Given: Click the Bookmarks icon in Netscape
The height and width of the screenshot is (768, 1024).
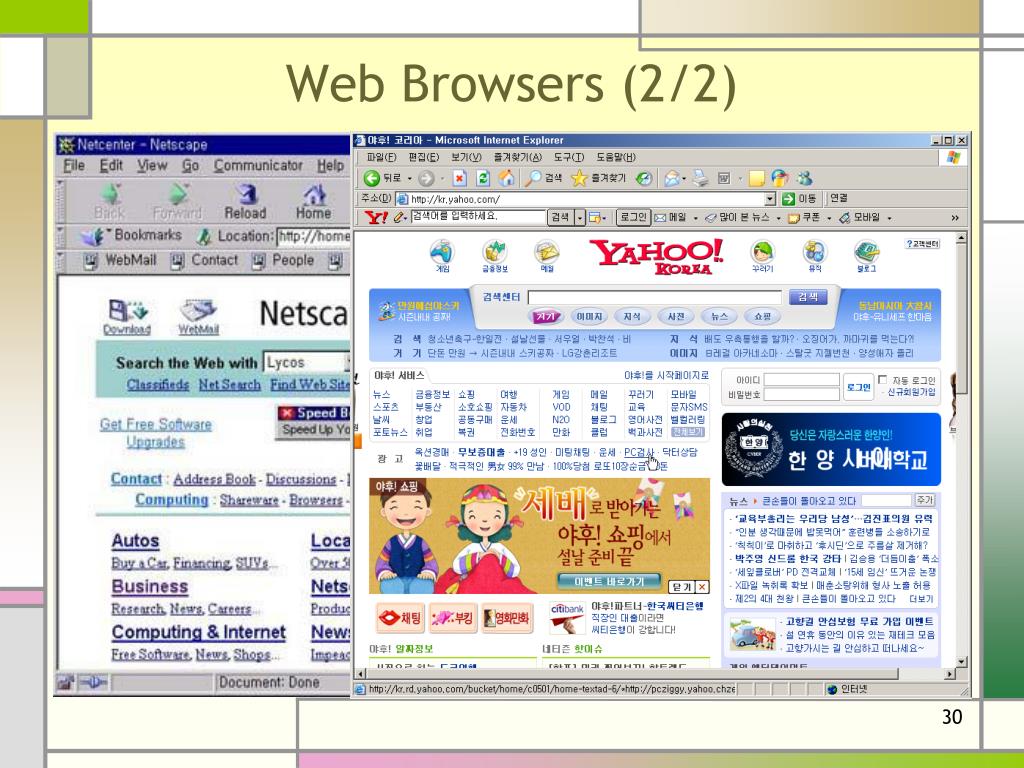Looking at the screenshot, I should pos(93,236).
